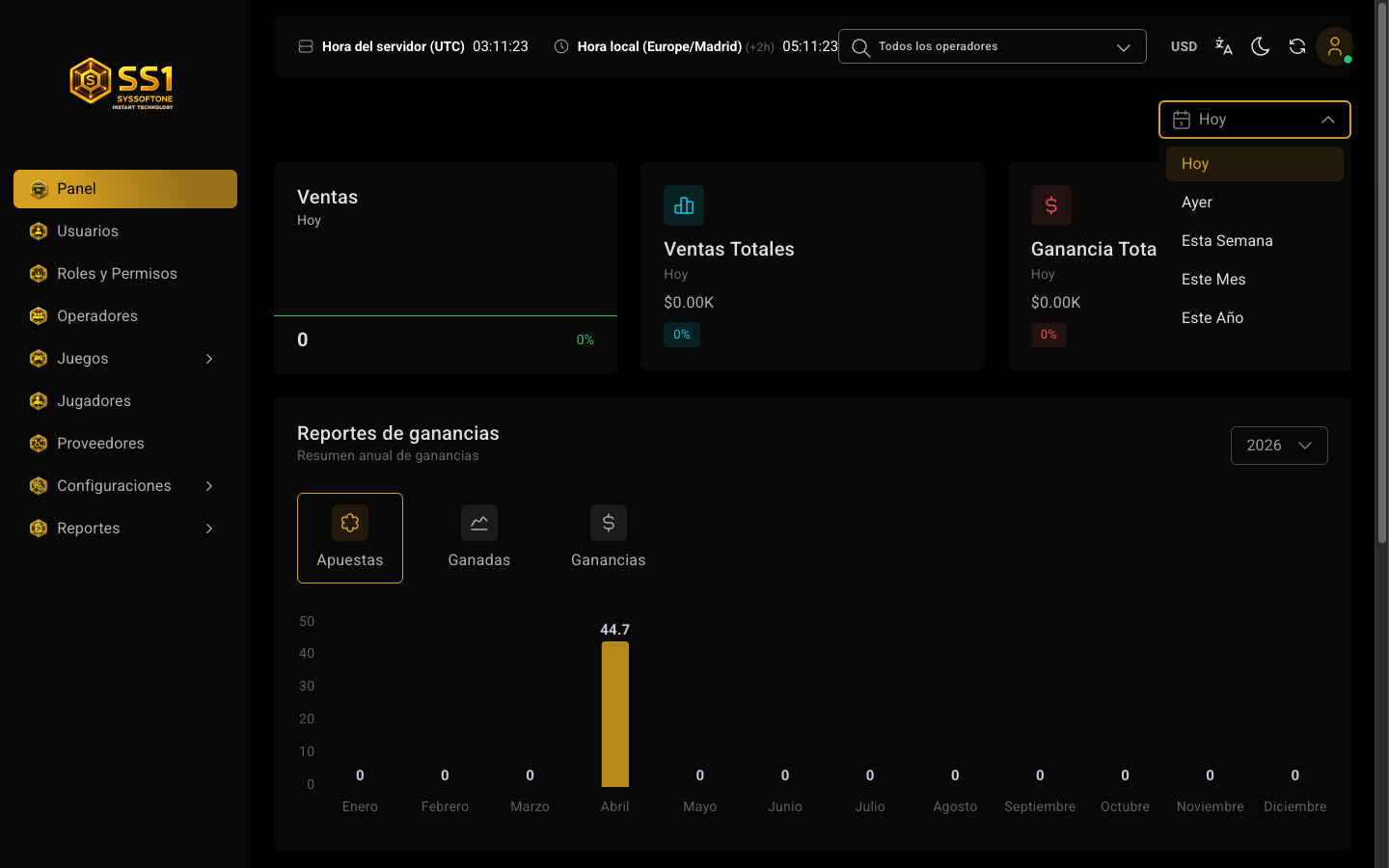Click the Ganadas chart icon
Image resolution: width=1389 pixels, height=868 pixels.
479,523
